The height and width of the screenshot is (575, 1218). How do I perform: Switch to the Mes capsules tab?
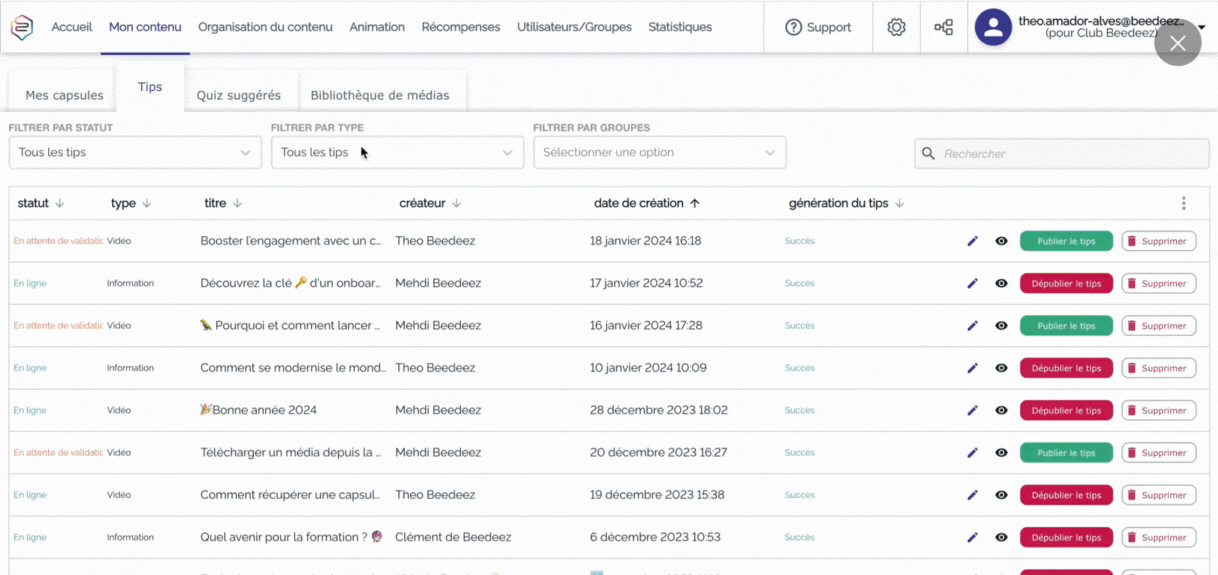pyautogui.click(x=64, y=95)
